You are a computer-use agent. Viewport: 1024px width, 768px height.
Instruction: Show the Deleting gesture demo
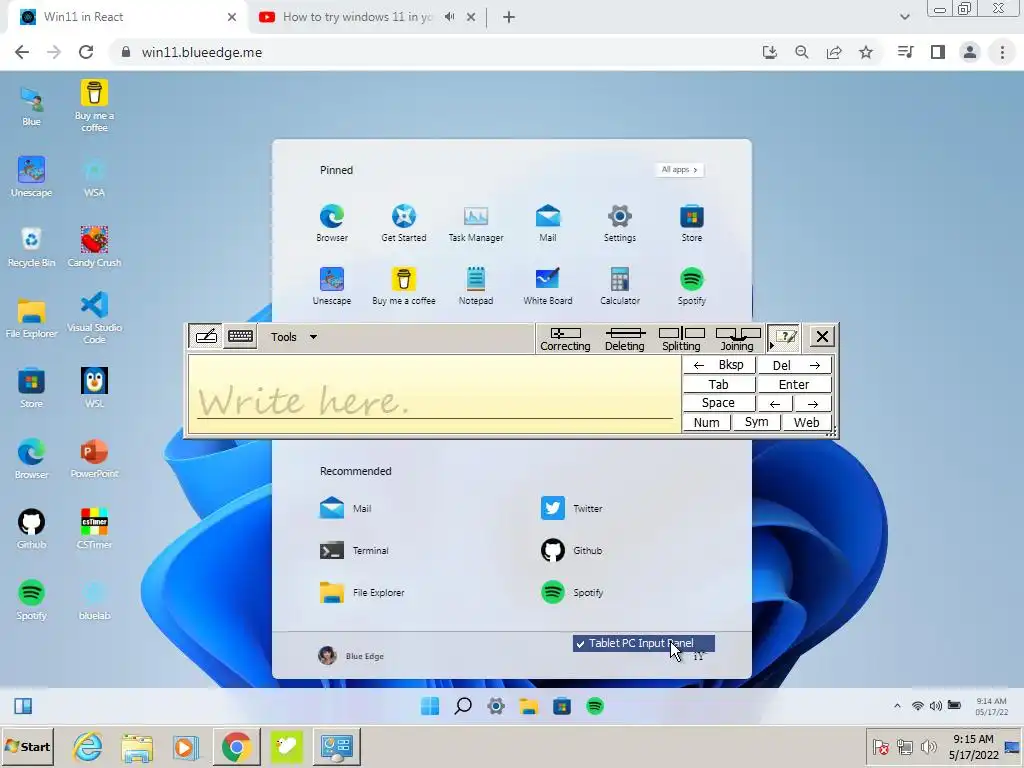(x=625, y=339)
